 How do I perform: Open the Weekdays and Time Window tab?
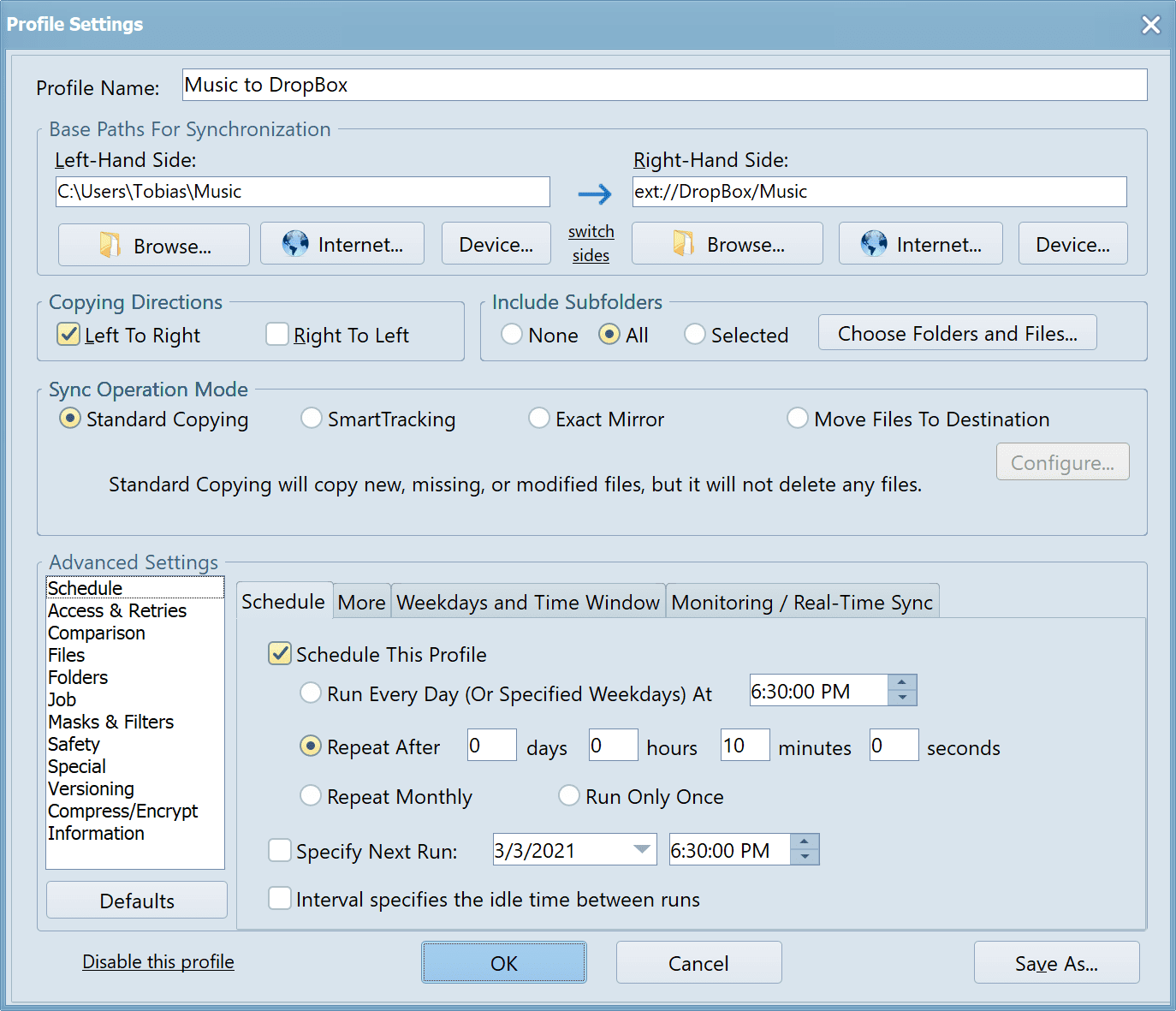pyautogui.click(x=528, y=602)
